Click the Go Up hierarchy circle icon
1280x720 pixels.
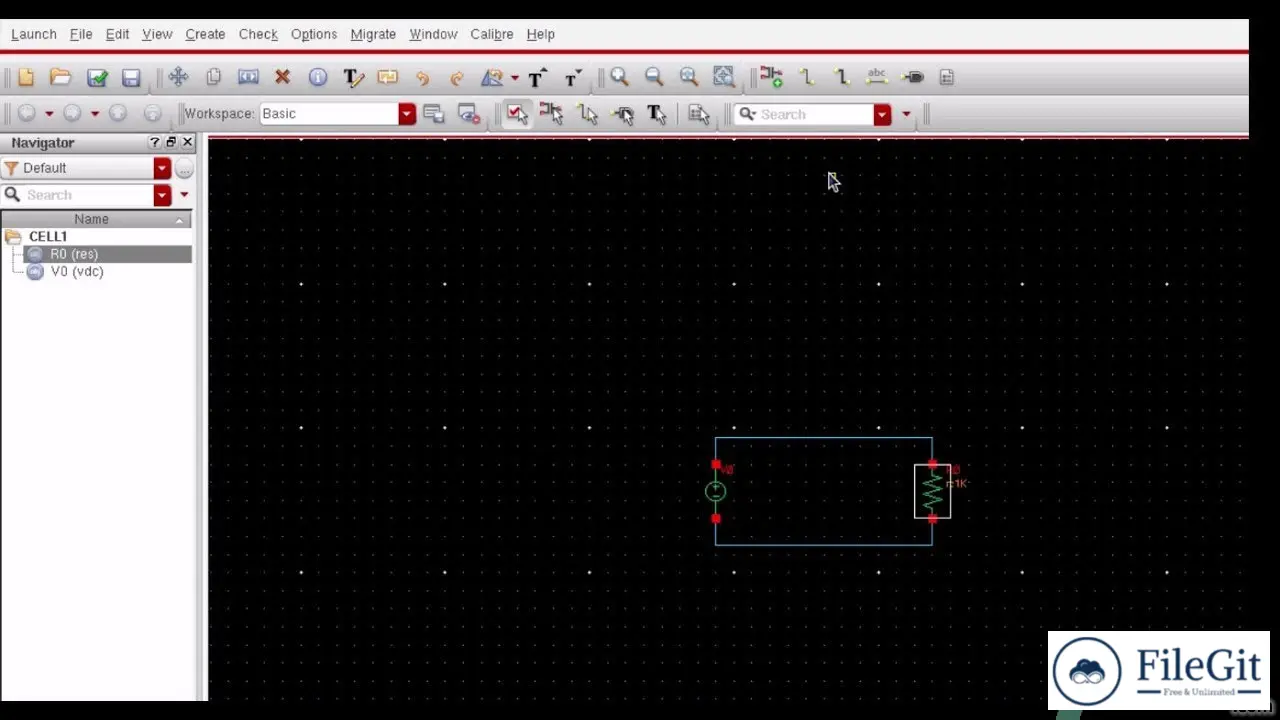[118, 114]
